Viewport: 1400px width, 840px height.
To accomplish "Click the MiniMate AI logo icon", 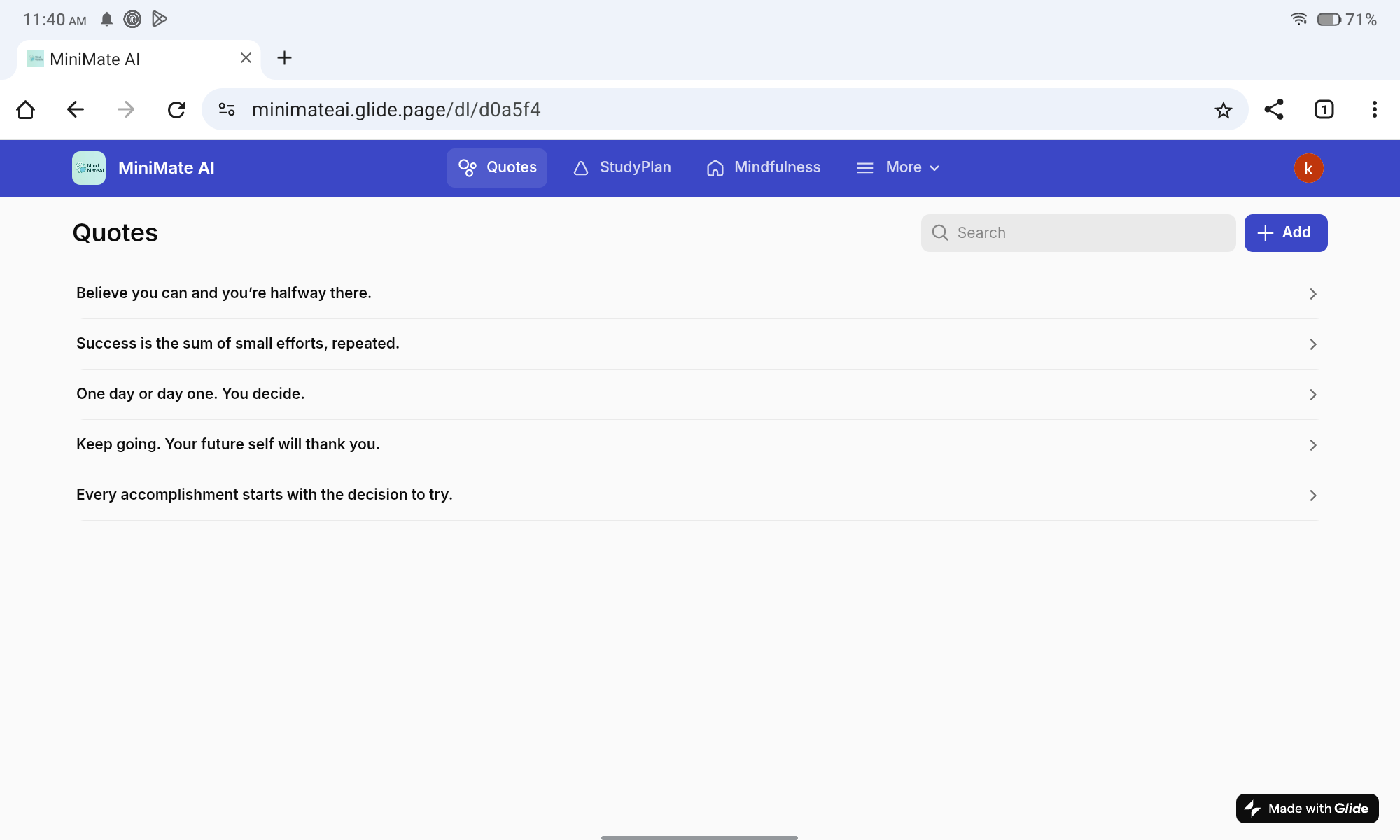I will pos(89,168).
